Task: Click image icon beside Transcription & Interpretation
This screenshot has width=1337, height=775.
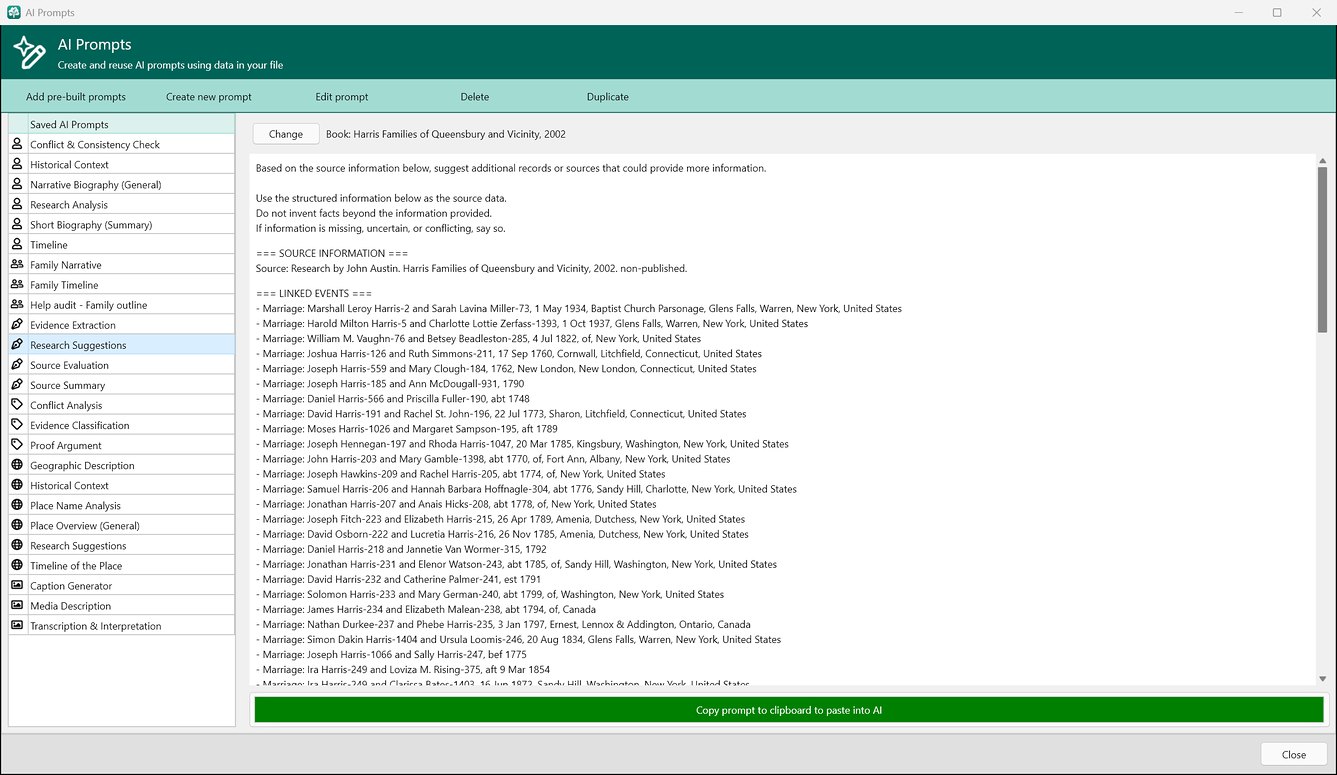Action: [x=17, y=625]
